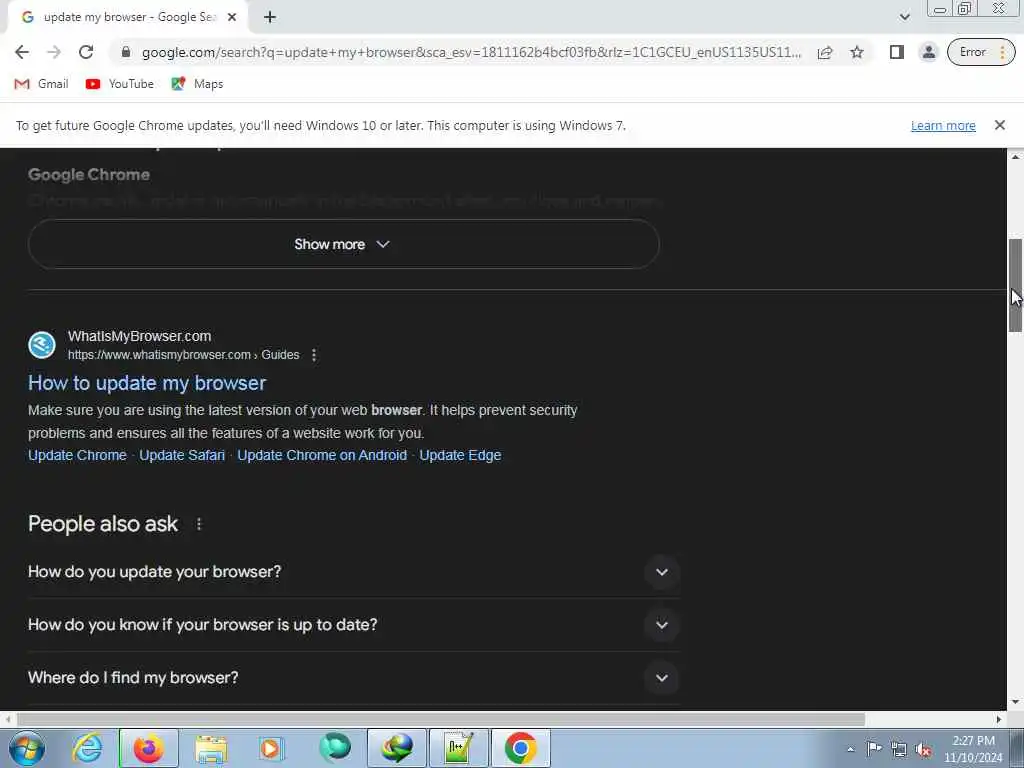Viewport: 1024px width, 768px height.
Task: Open the Update Chrome sitelink
Action: 77,455
